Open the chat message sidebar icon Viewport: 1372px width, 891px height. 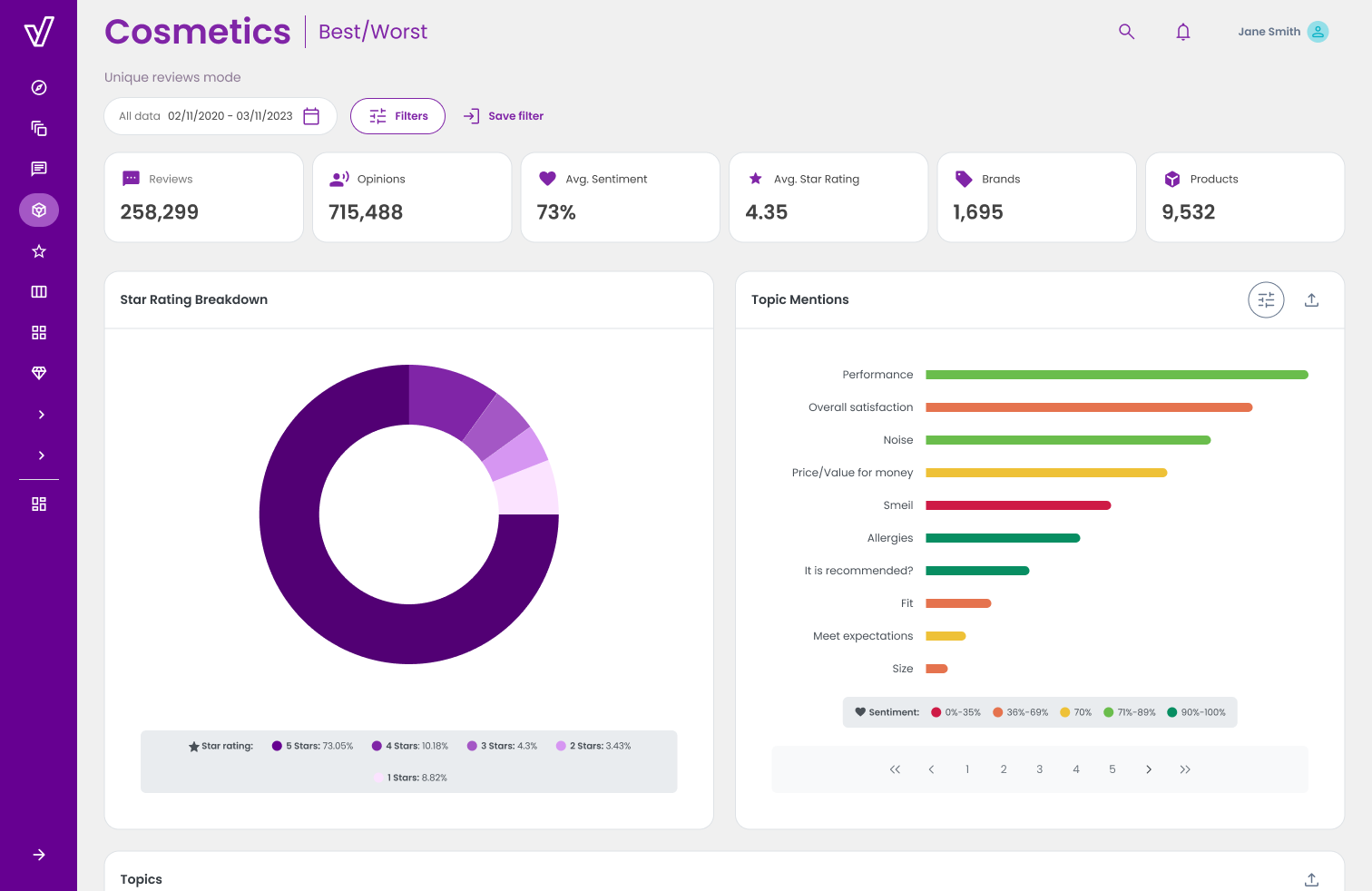pos(39,169)
